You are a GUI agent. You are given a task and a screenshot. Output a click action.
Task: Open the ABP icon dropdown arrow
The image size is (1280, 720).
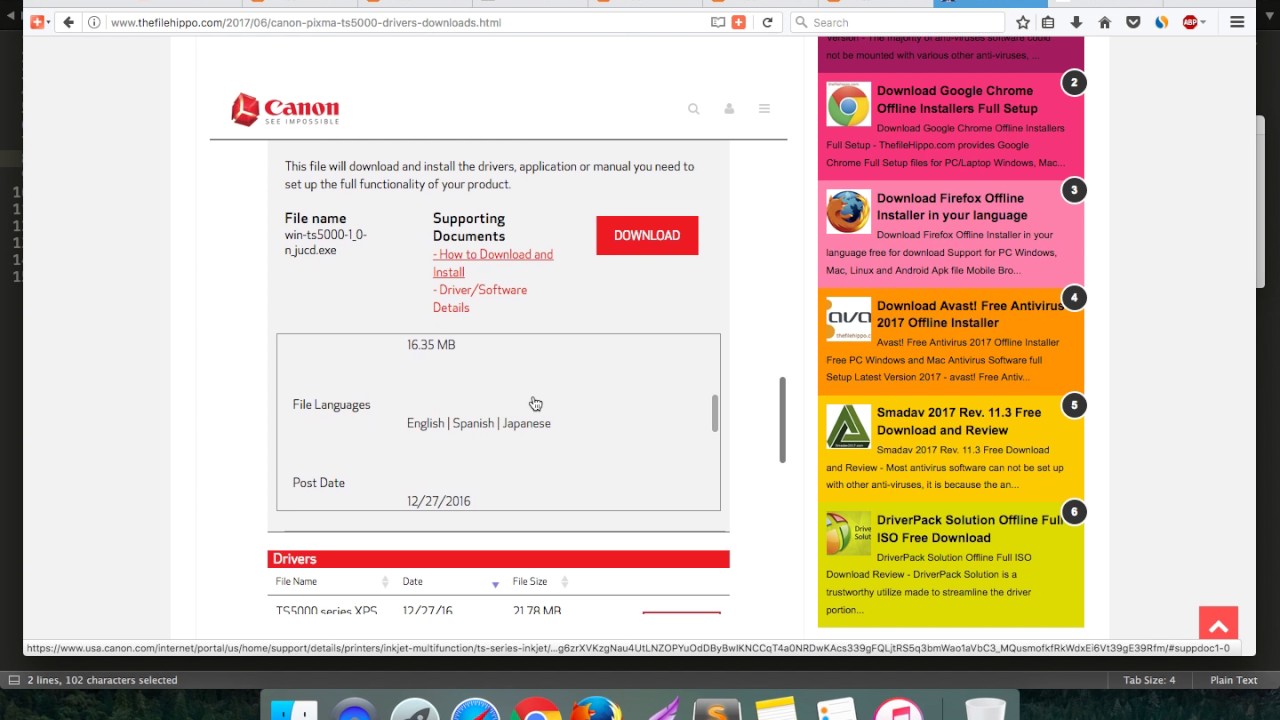pyautogui.click(x=1203, y=22)
